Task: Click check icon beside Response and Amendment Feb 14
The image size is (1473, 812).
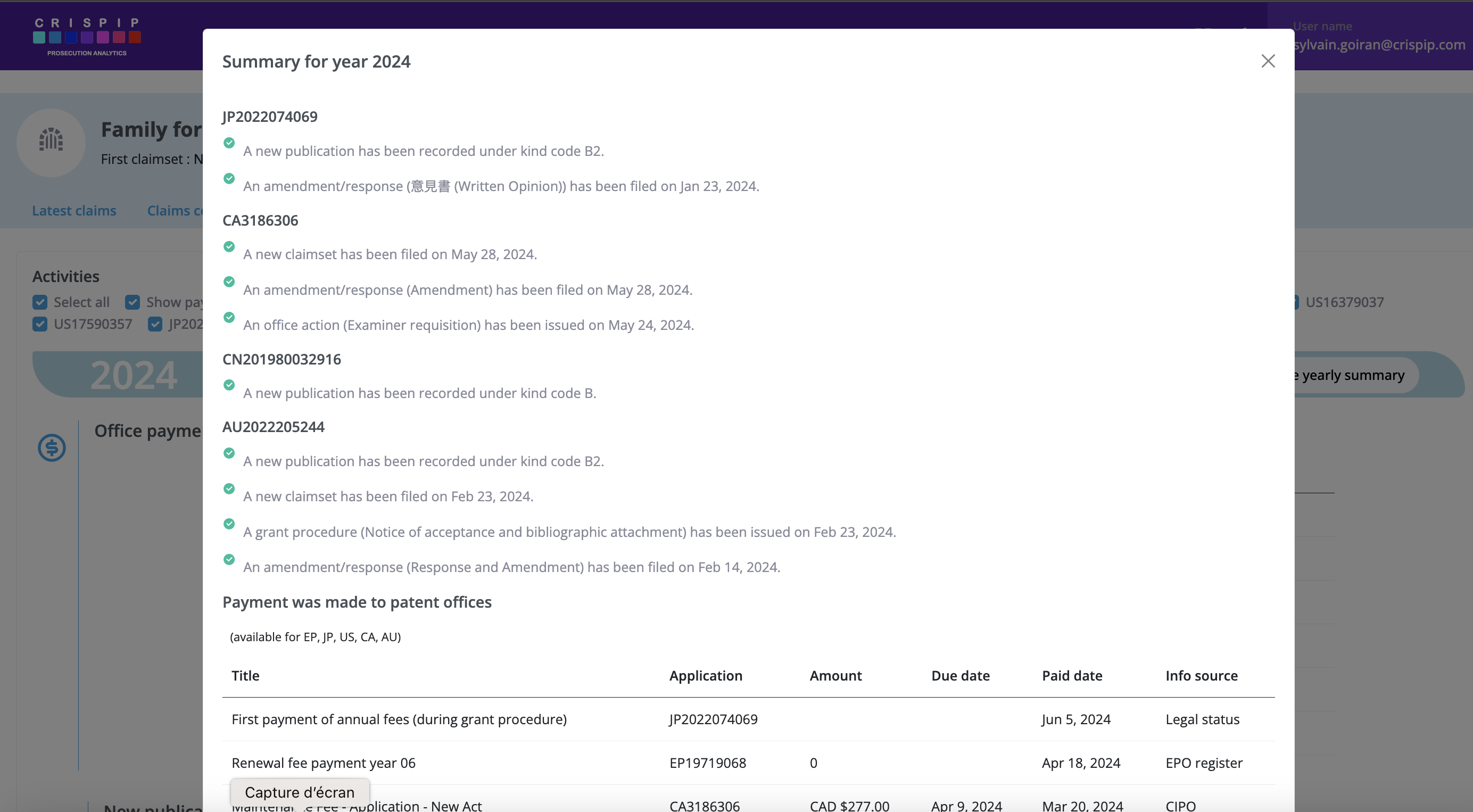Action: pos(229,559)
